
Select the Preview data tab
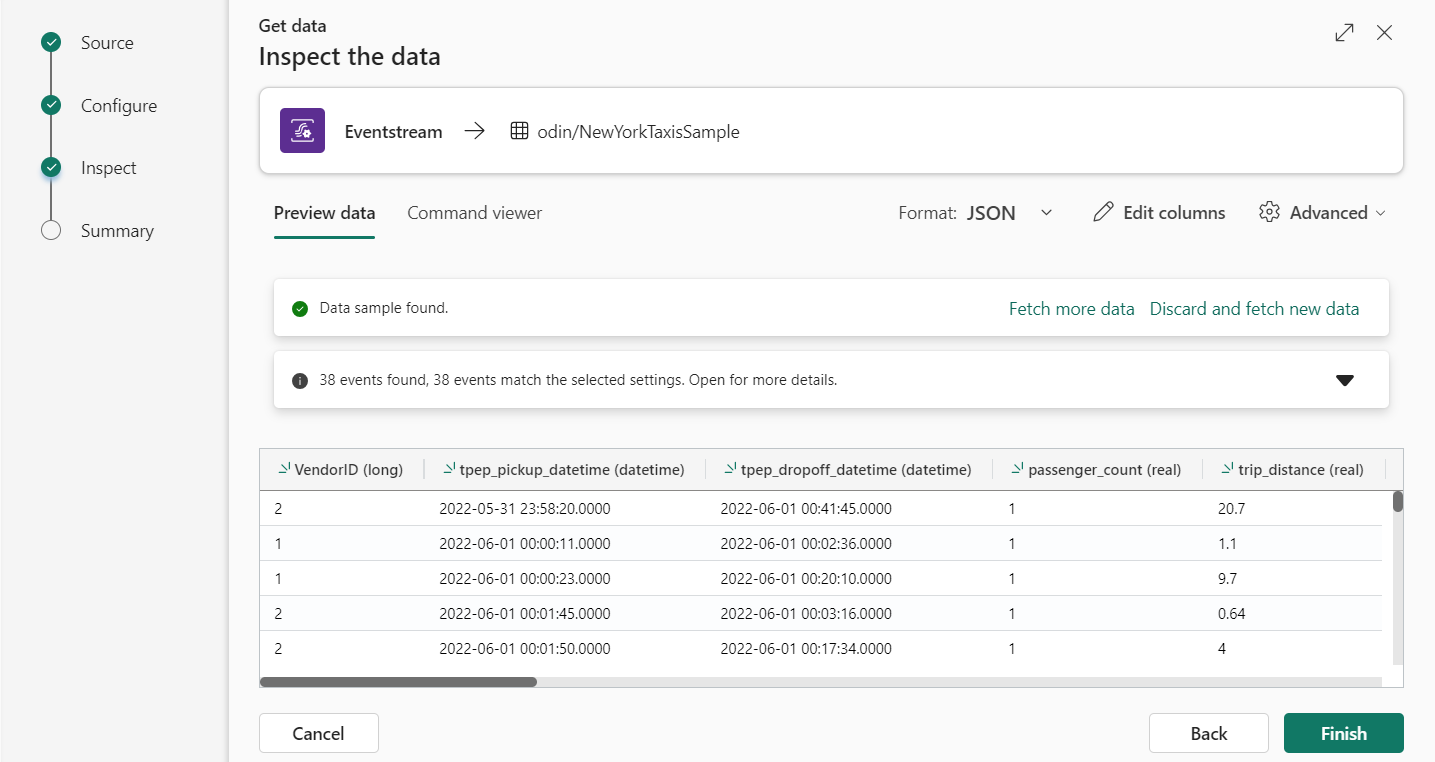[x=324, y=213]
